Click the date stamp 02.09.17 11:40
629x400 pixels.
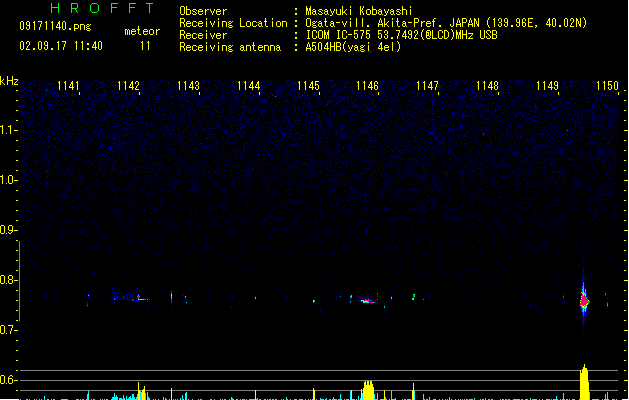61,46
